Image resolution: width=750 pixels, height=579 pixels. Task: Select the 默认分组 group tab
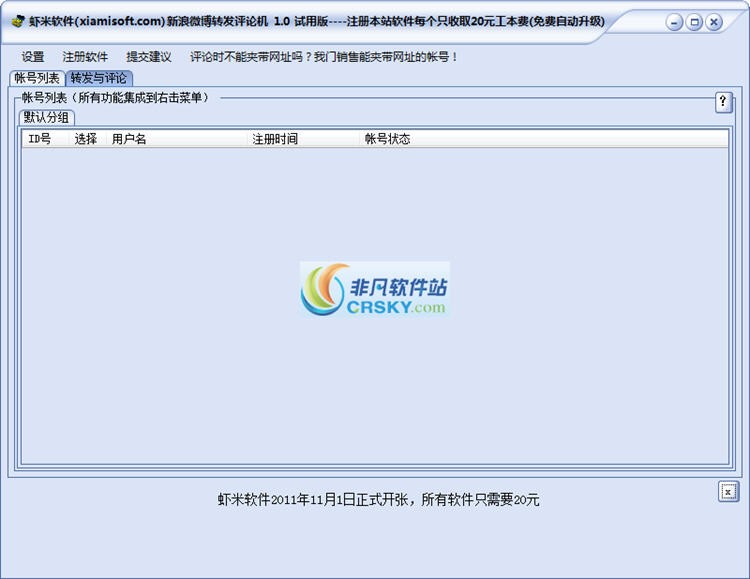click(x=46, y=117)
